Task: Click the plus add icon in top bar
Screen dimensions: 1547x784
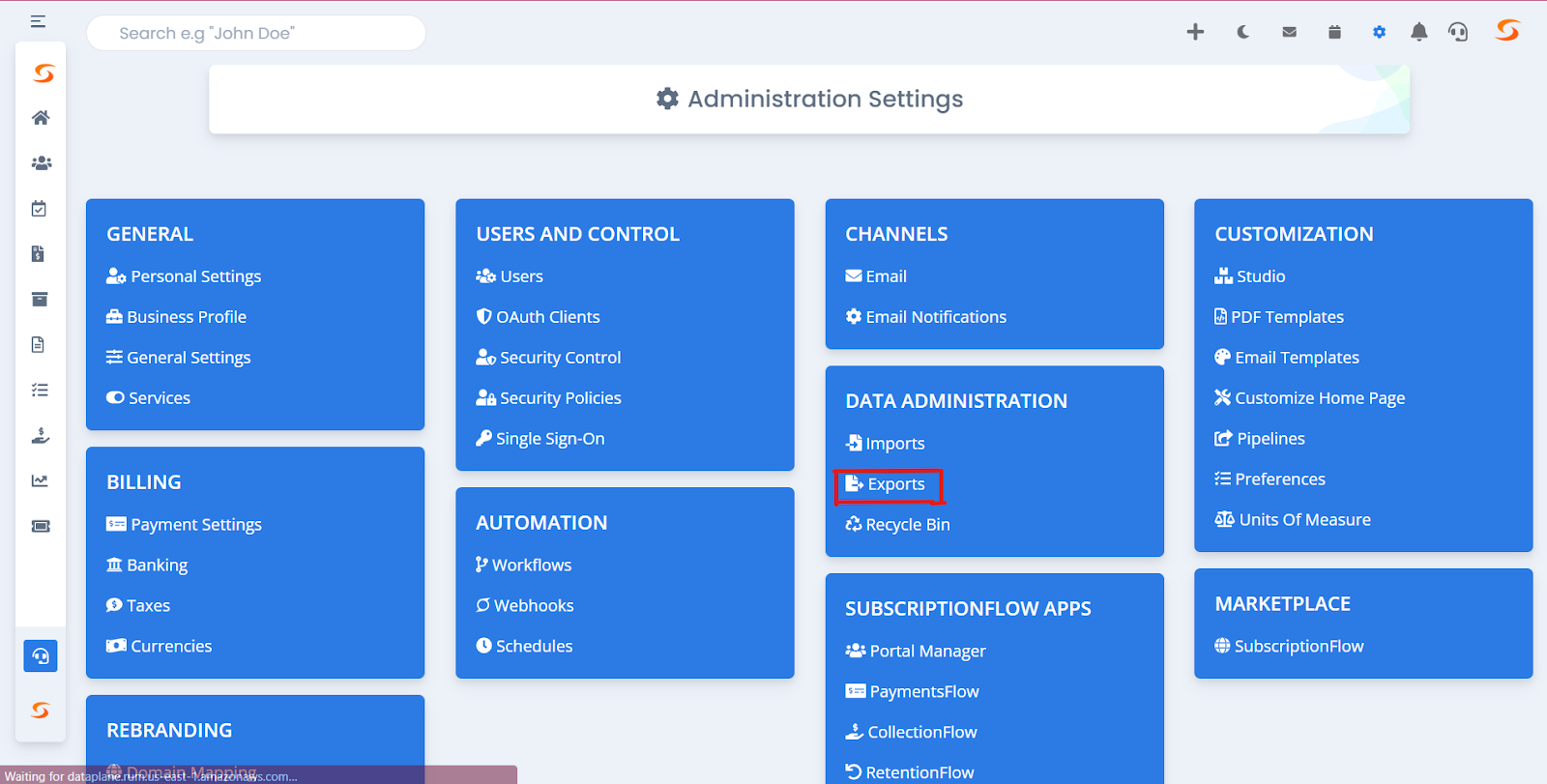Action: 1195,32
